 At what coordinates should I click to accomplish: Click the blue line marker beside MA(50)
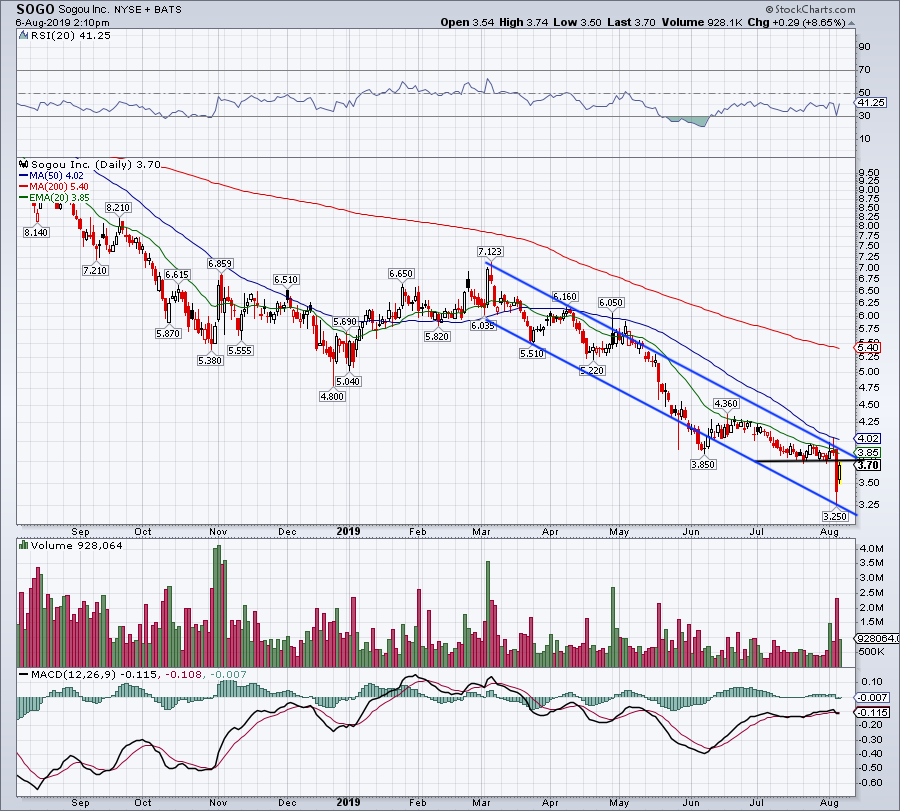[24, 176]
